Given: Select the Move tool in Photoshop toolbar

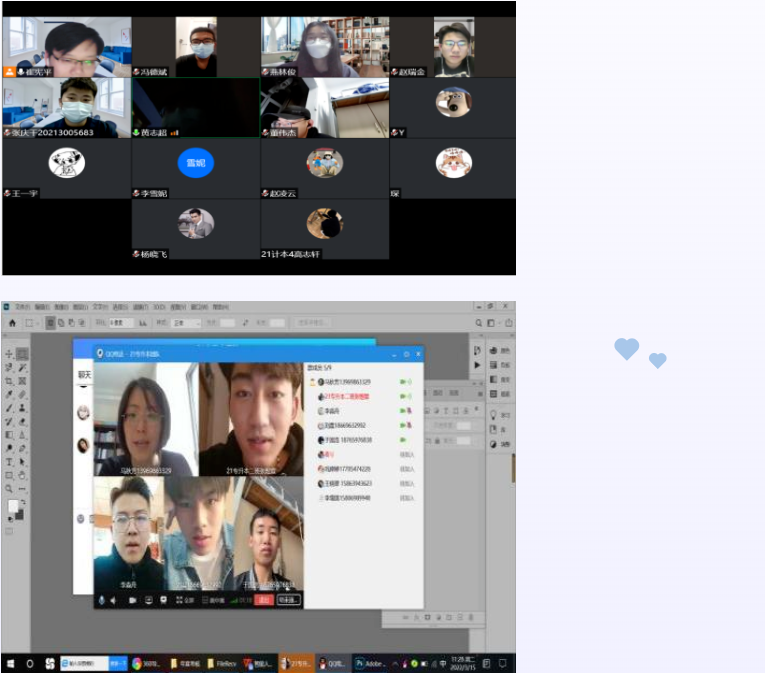Looking at the screenshot, I should coord(9,354).
